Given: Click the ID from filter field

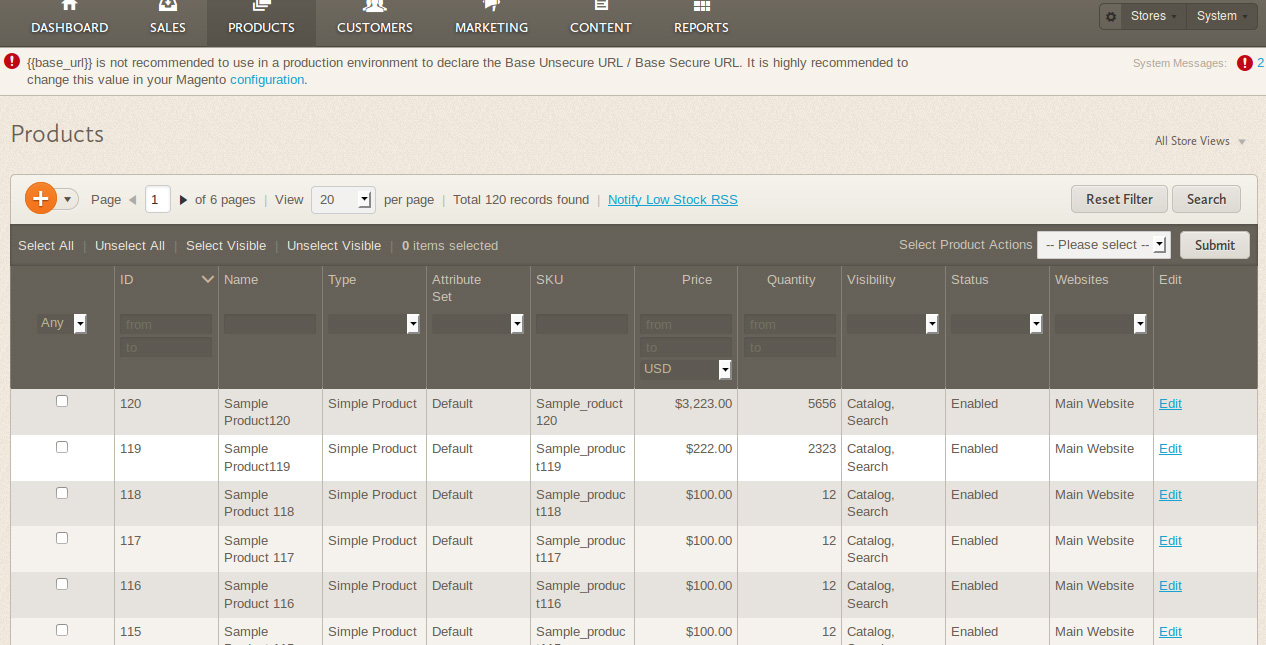Looking at the screenshot, I should [x=166, y=324].
